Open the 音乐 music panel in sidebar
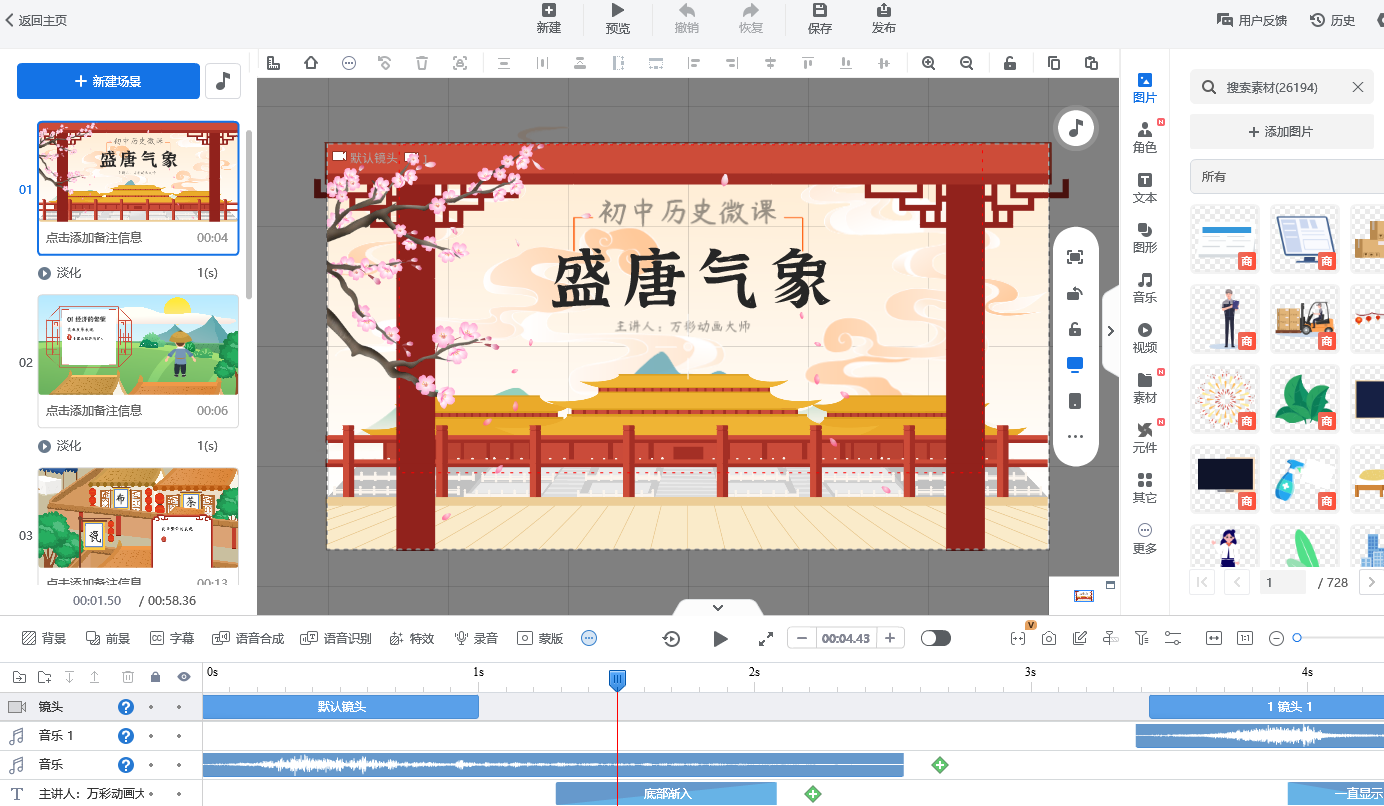Viewport: 1384px width, 806px height. point(1145,288)
